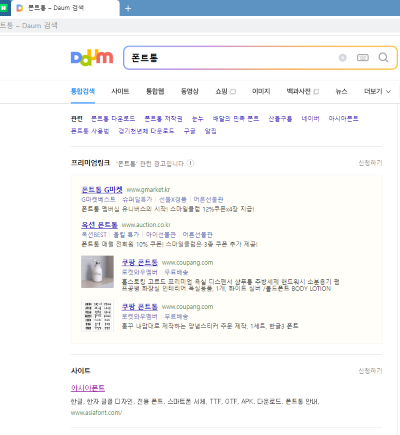Open the 아이선물관 sub-link
This screenshot has height=435, width=400.
coord(161,235)
